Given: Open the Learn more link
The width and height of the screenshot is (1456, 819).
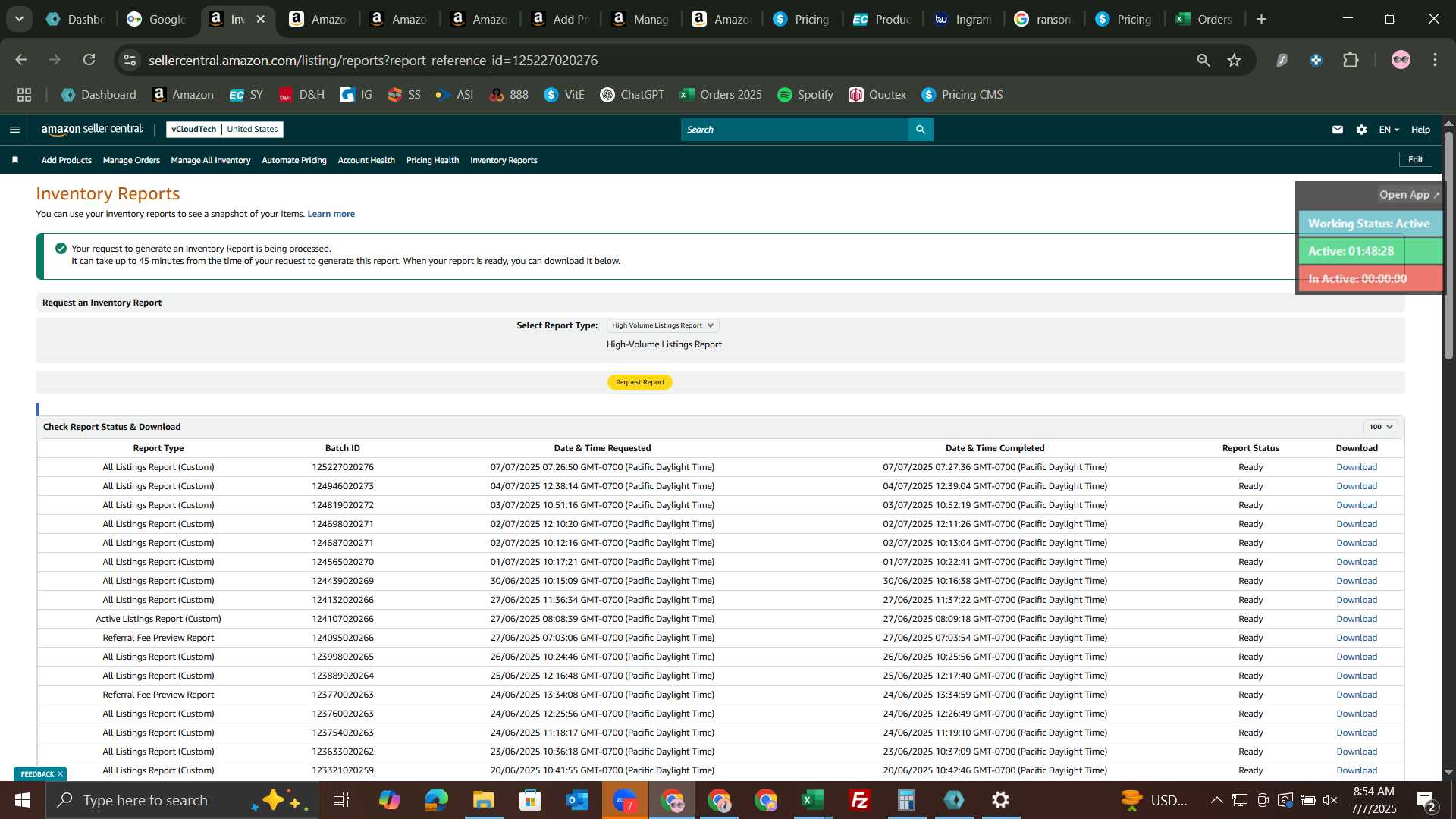Looking at the screenshot, I should (x=331, y=214).
